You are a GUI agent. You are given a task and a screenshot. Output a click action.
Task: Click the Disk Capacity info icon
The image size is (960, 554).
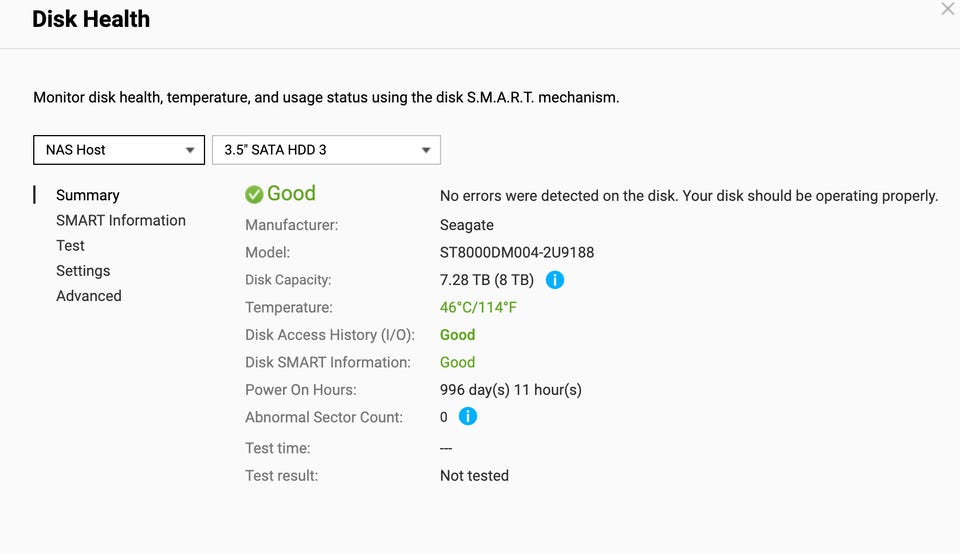[555, 280]
